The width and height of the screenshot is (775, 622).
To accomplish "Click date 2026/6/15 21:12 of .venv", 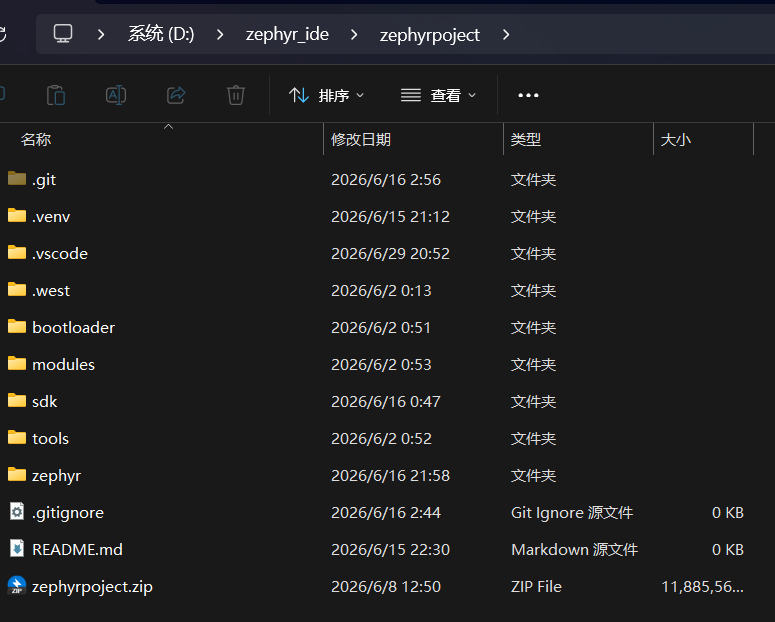I will pos(390,217).
